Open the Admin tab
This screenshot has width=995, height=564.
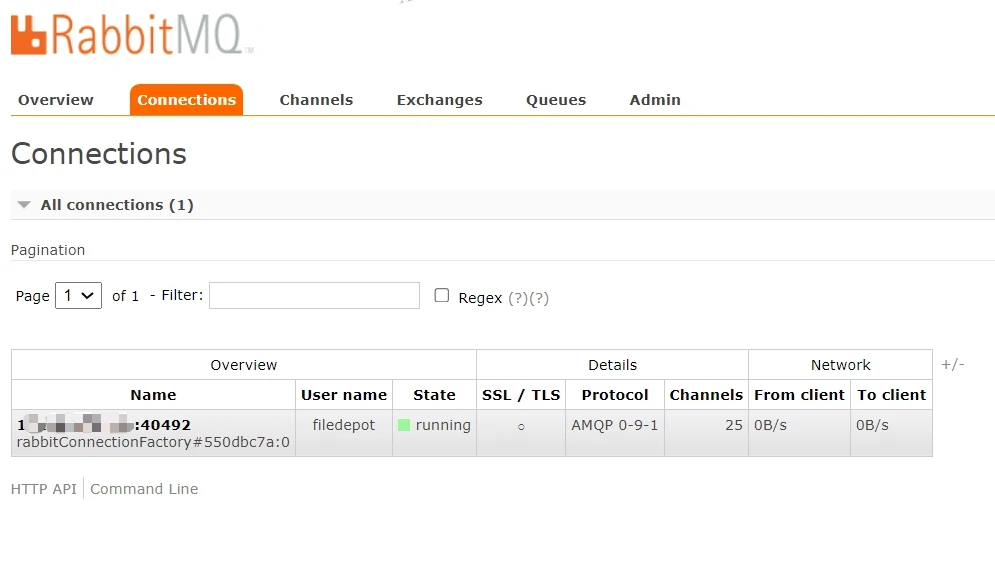click(x=655, y=100)
